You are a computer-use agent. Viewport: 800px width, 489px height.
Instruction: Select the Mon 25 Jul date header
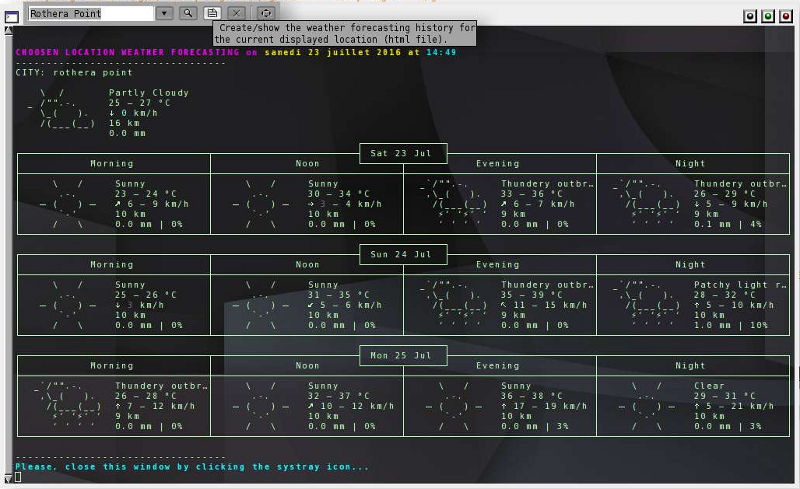pyautogui.click(x=402, y=356)
